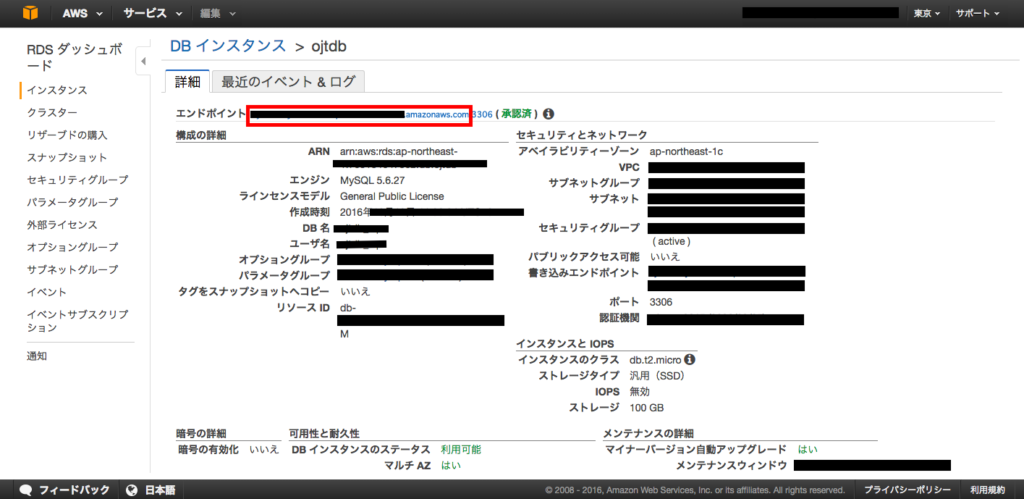Click the ARN arn:aws:rds:ap-northeast- value
The image size is (1024, 499).
click(399, 152)
